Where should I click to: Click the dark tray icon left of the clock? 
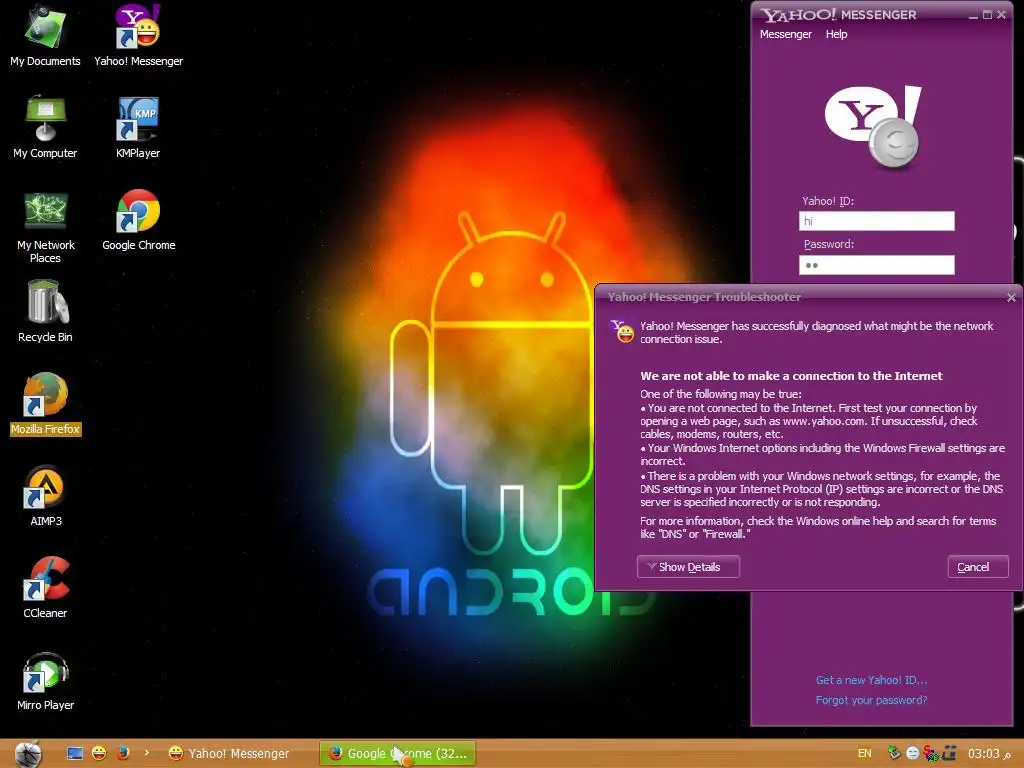click(x=949, y=753)
